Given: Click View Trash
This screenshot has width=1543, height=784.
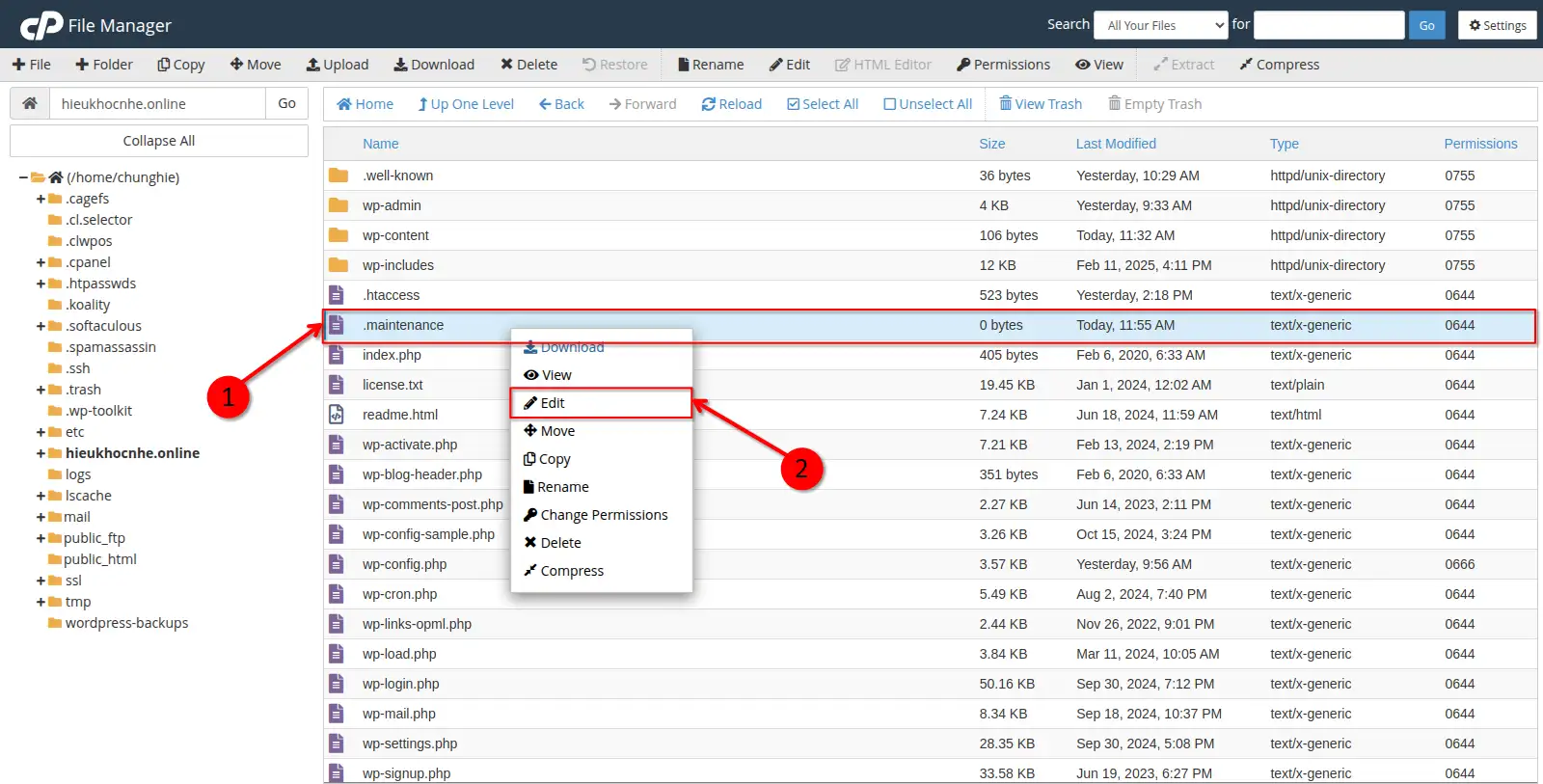Looking at the screenshot, I should (x=1041, y=104).
